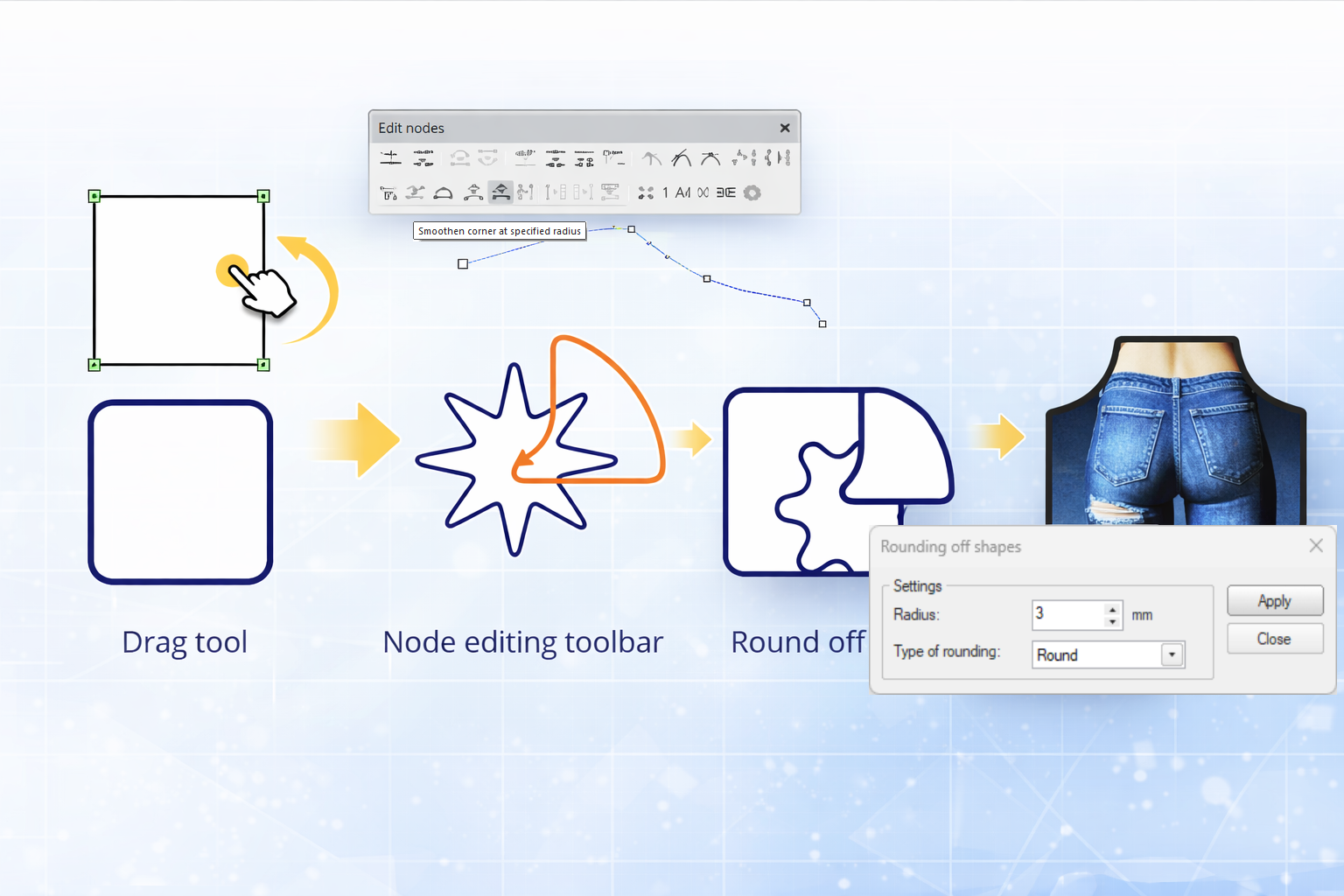
Task: Select a node on the dashed curve
Action: coord(706,278)
